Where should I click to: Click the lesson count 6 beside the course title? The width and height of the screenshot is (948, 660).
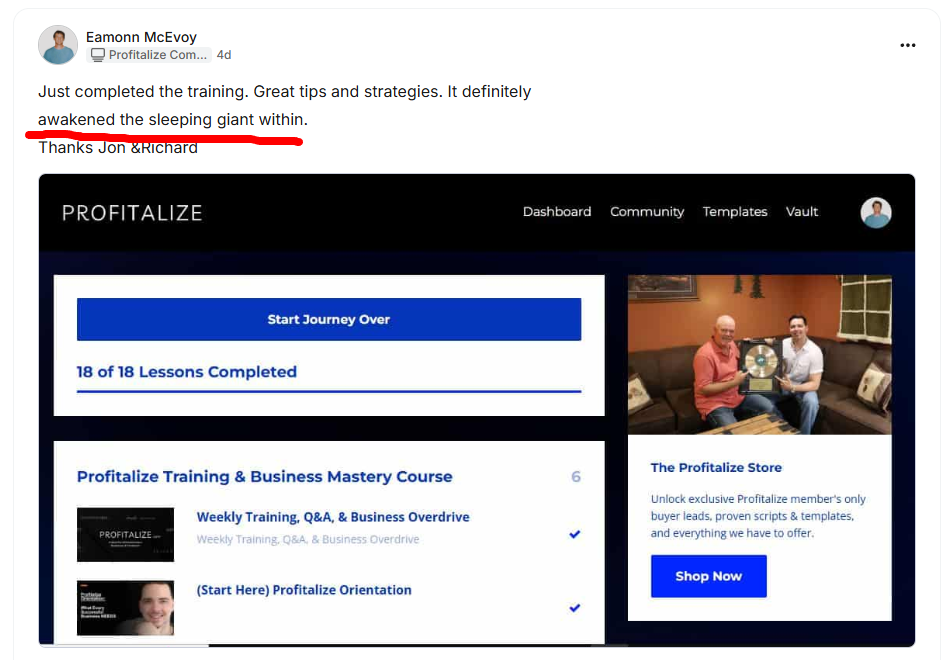click(576, 477)
